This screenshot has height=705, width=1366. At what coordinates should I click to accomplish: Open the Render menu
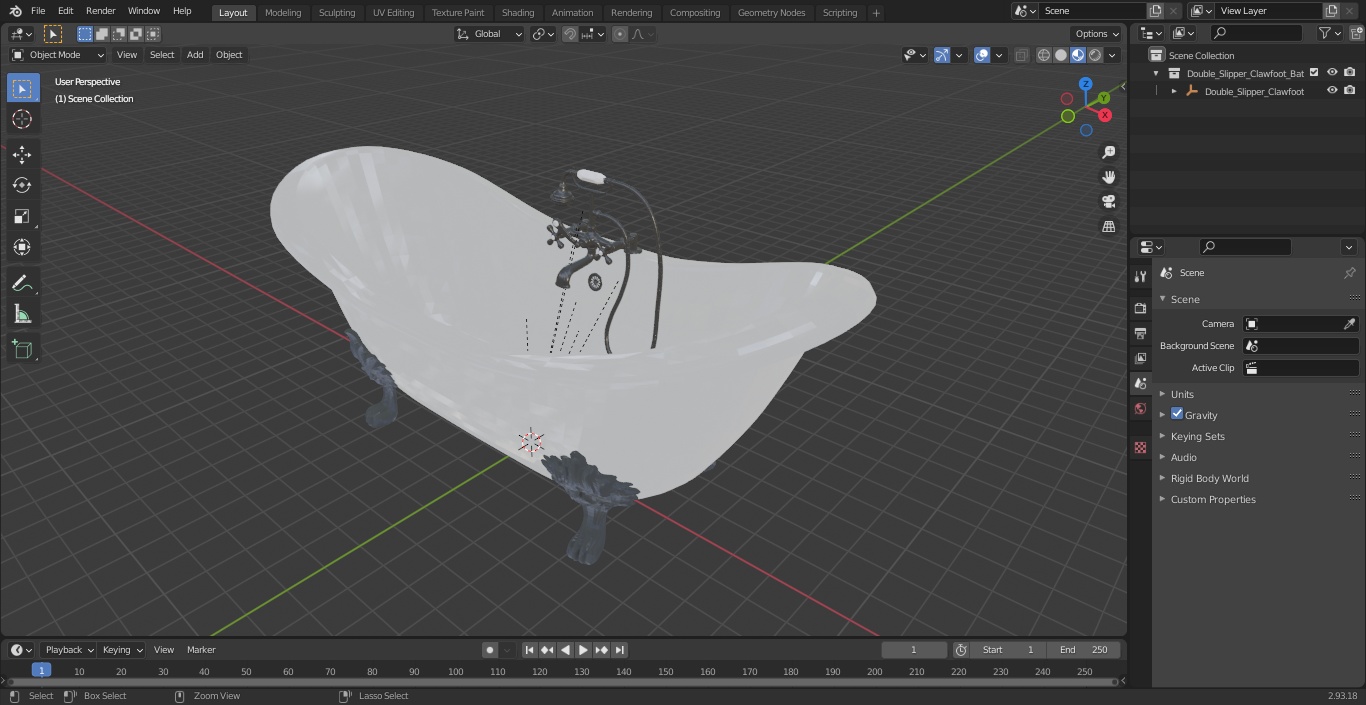(100, 11)
